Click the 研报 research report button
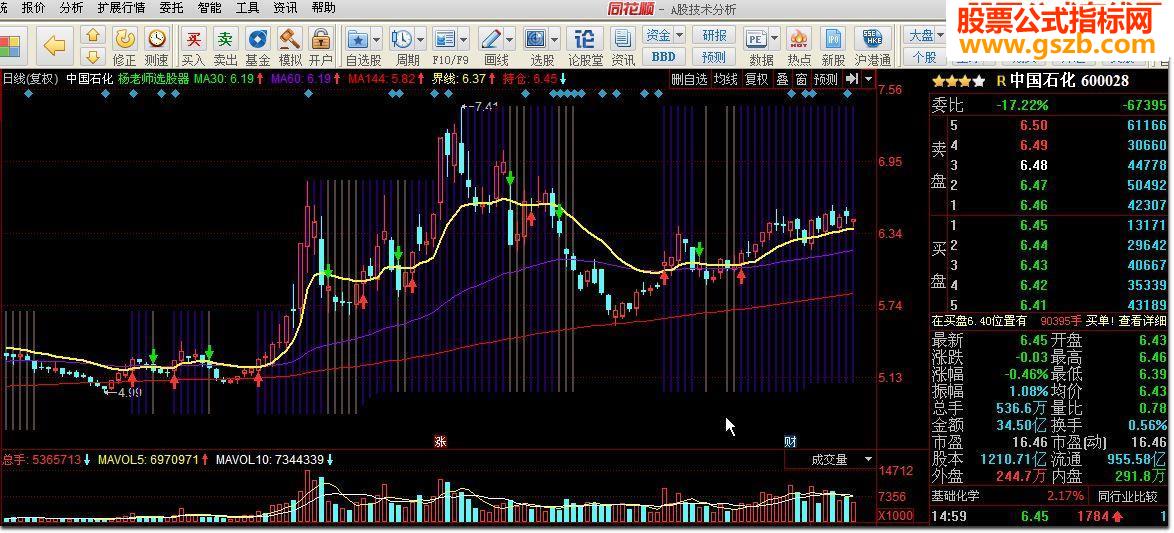 (x=714, y=35)
